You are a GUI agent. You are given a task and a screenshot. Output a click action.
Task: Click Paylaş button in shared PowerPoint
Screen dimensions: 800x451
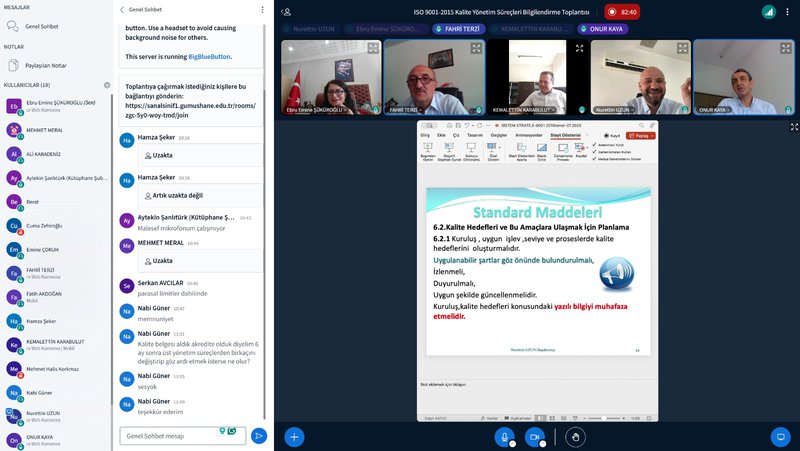coord(641,136)
